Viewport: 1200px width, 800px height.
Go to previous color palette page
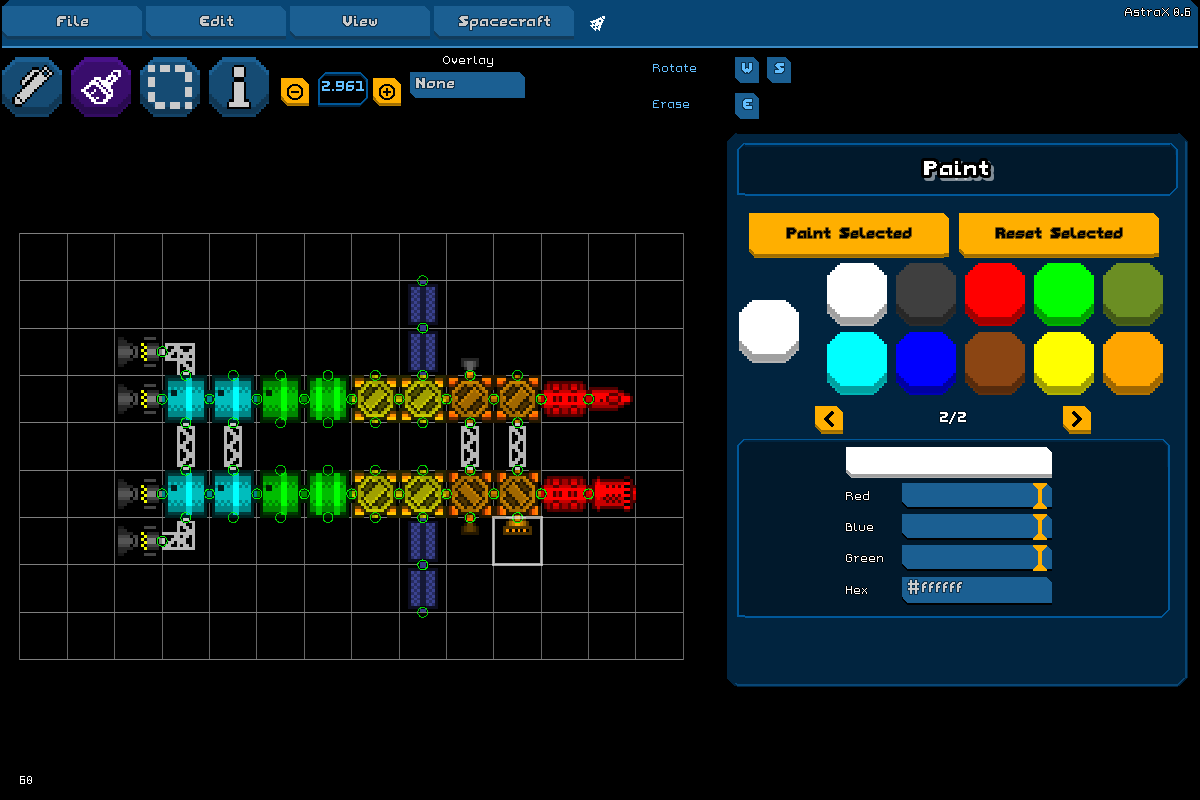[829, 418]
